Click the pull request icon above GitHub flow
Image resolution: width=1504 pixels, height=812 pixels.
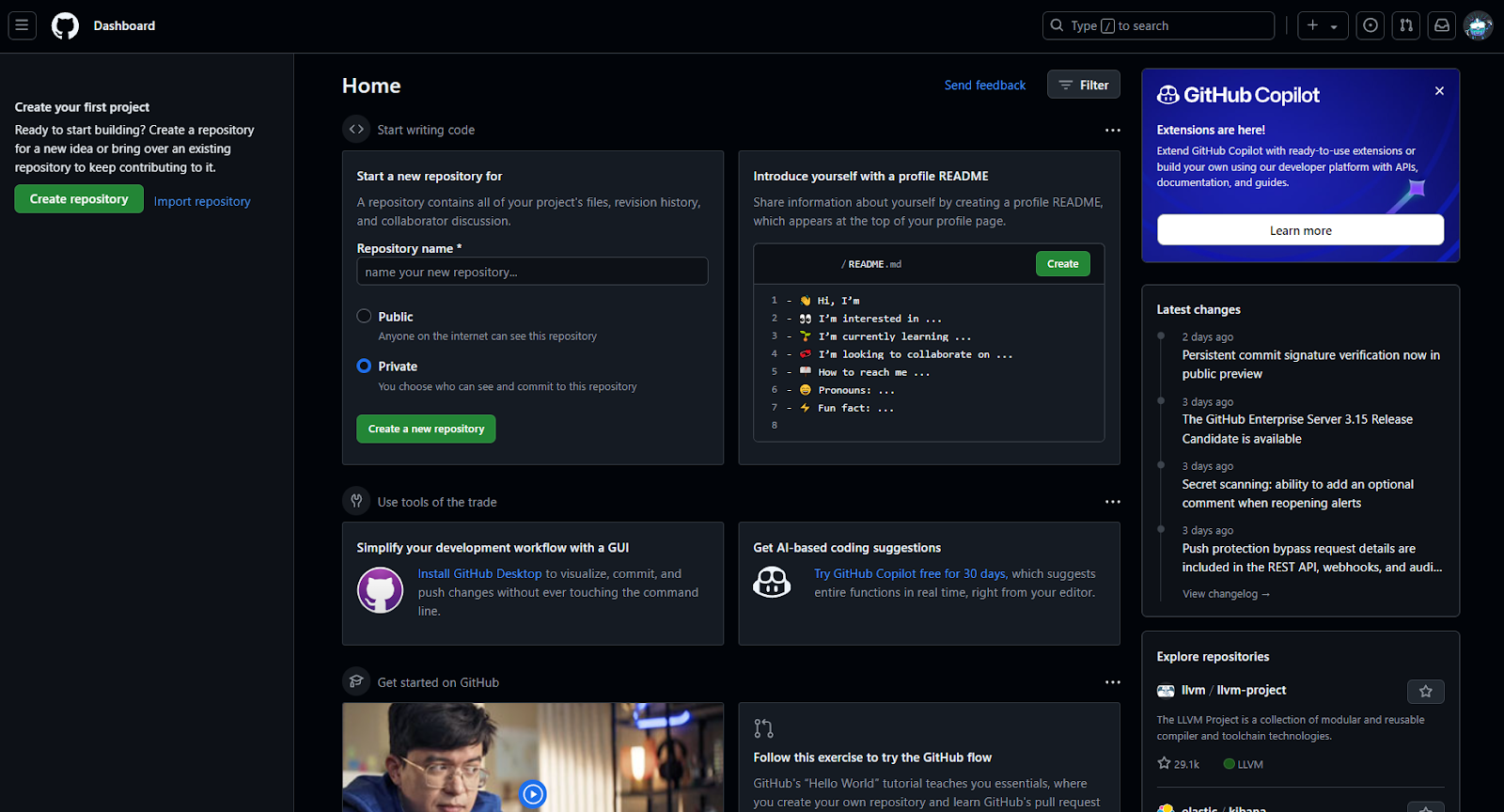tap(763, 728)
